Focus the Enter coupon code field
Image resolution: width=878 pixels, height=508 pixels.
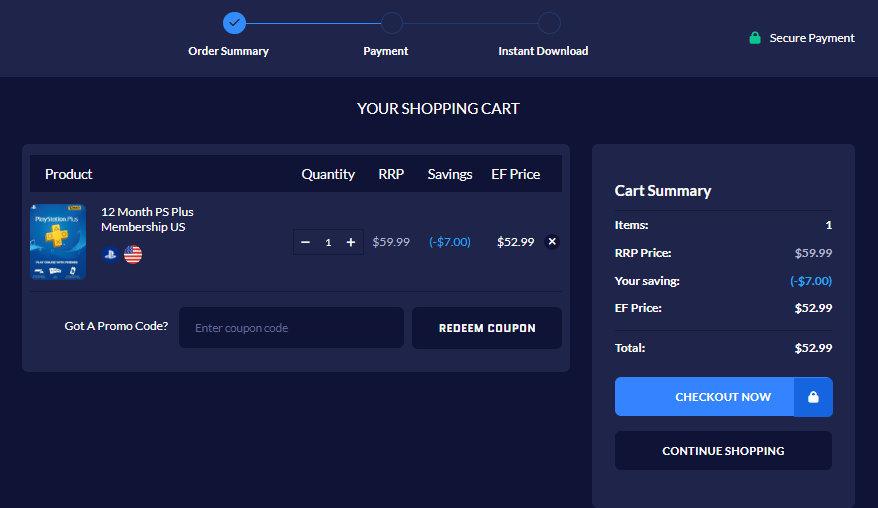(x=291, y=328)
